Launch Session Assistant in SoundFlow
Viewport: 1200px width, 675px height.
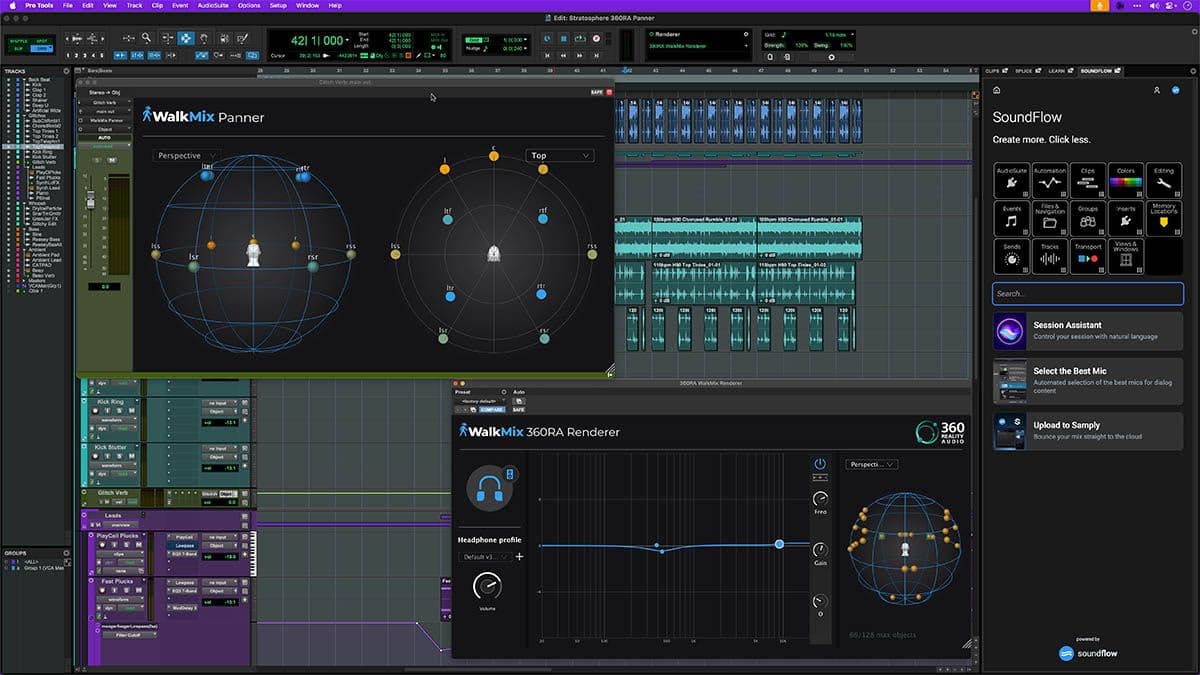[1087, 330]
